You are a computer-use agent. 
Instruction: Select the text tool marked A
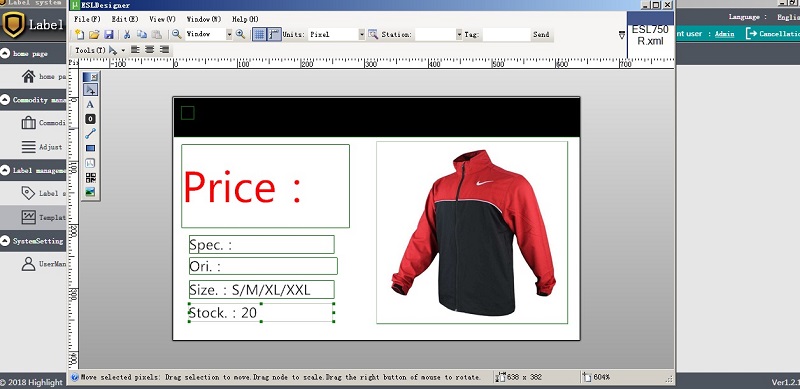click(x=90, y=105)
